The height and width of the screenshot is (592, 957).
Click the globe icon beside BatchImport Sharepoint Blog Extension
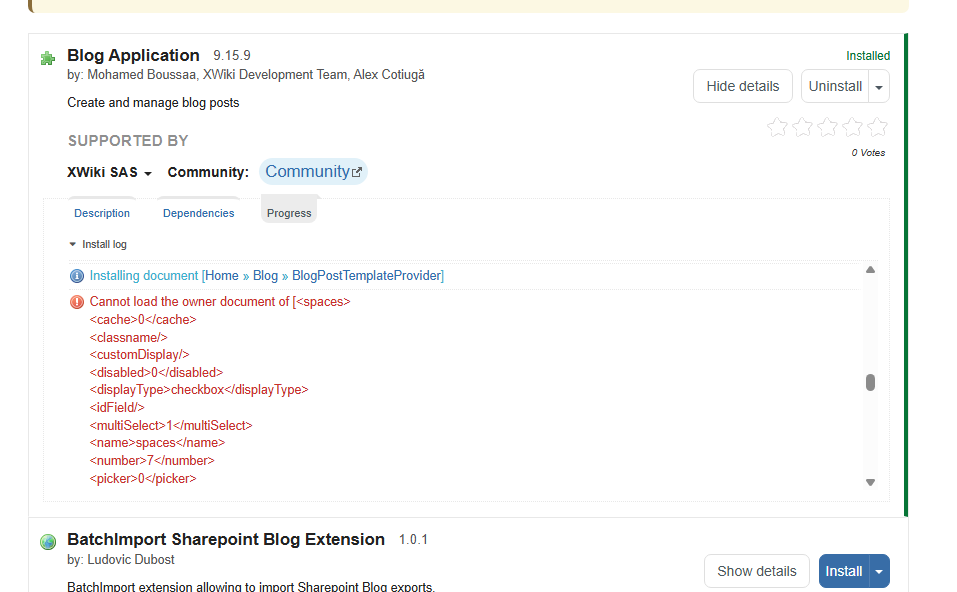tap(47, 542)
